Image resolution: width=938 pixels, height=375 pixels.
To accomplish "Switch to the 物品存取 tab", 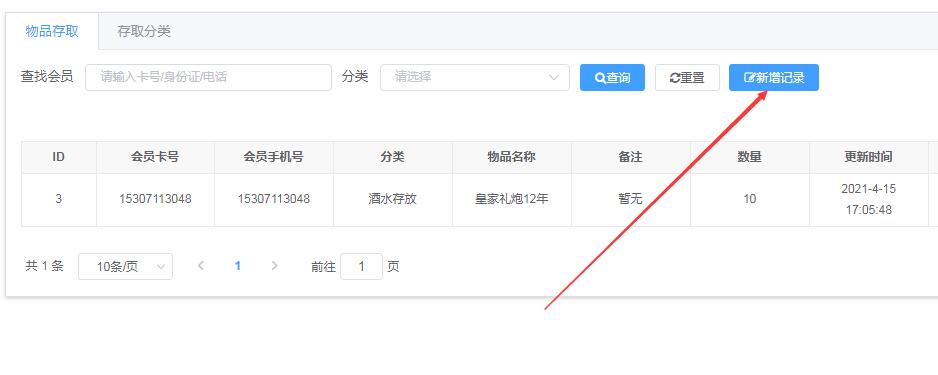I will (x=52, y=31).
